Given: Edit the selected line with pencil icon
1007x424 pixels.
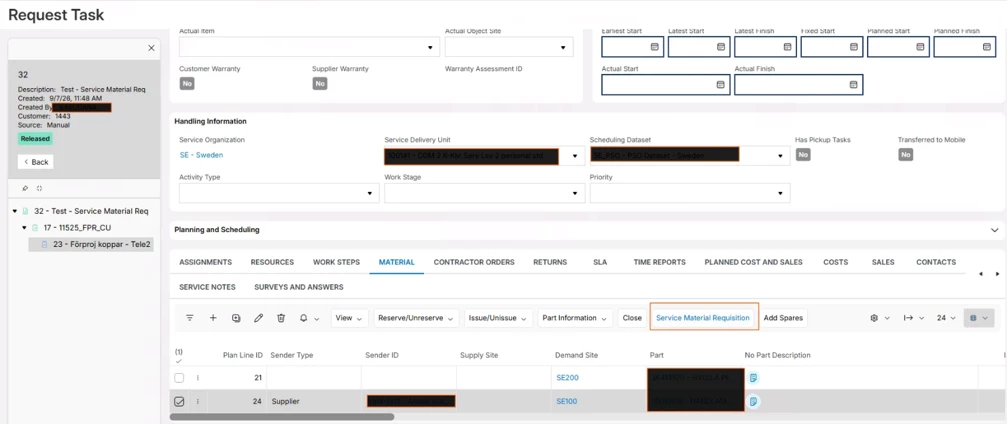Looking at the screenshot, I should [258, 318].
